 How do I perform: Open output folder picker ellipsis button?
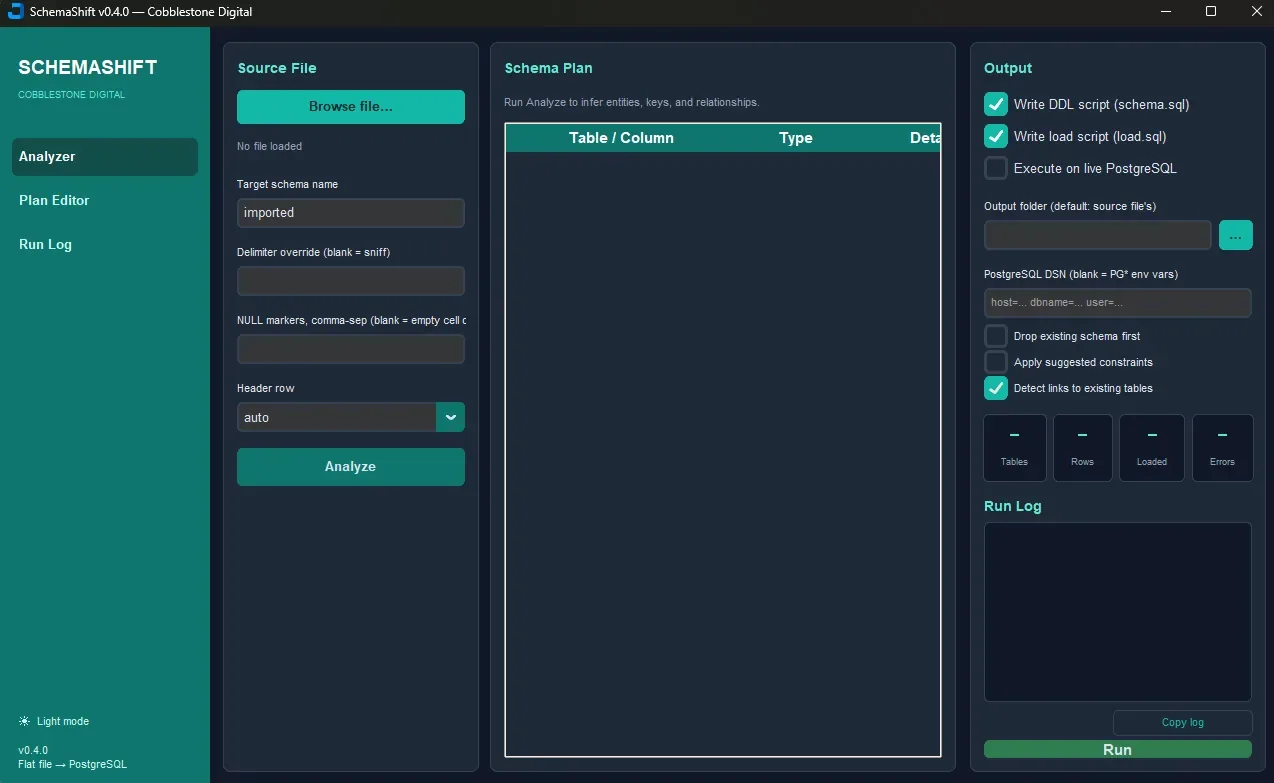[x=1236, y=235]
